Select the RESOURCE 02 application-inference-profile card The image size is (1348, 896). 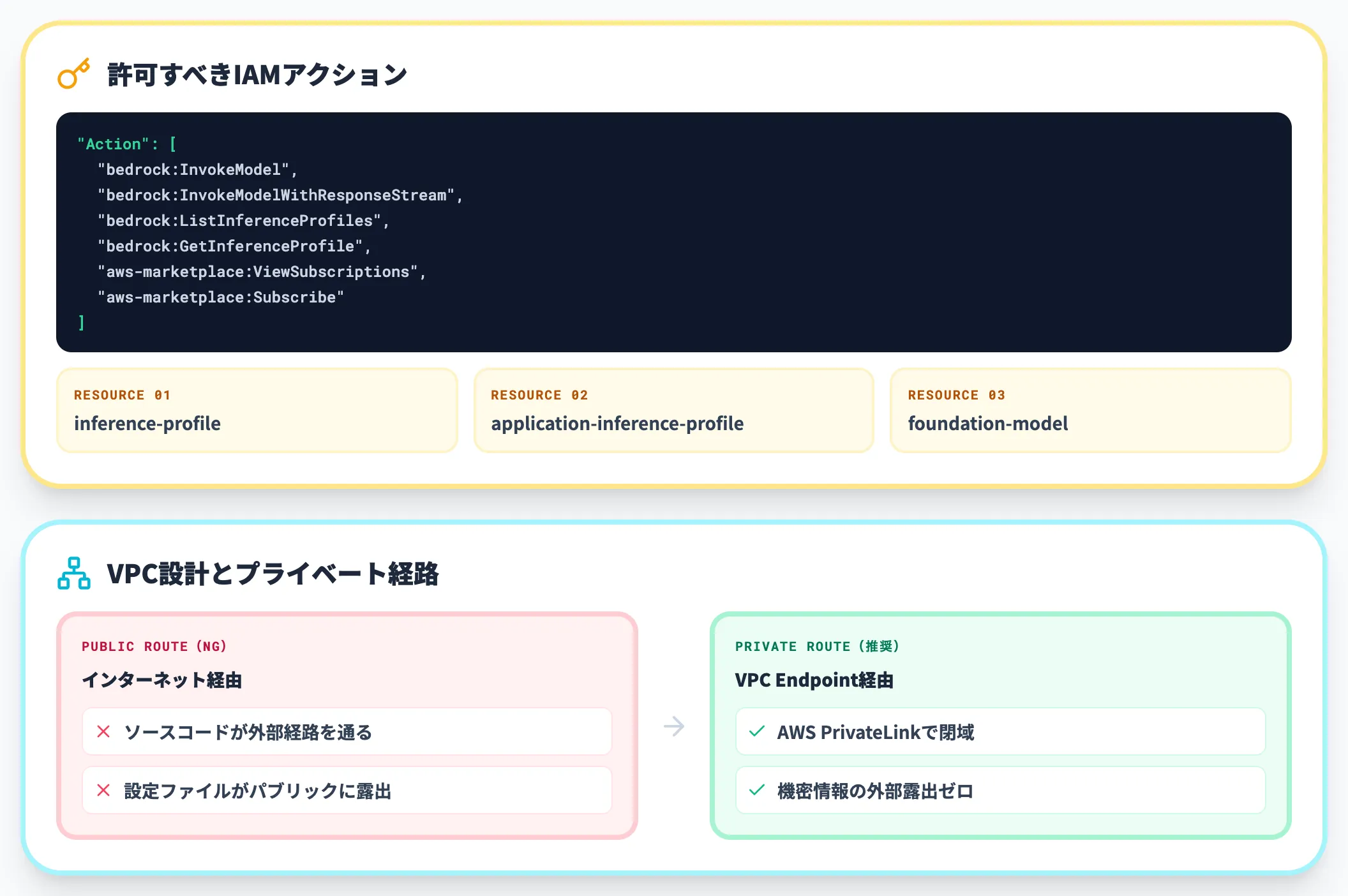point(674,410)
